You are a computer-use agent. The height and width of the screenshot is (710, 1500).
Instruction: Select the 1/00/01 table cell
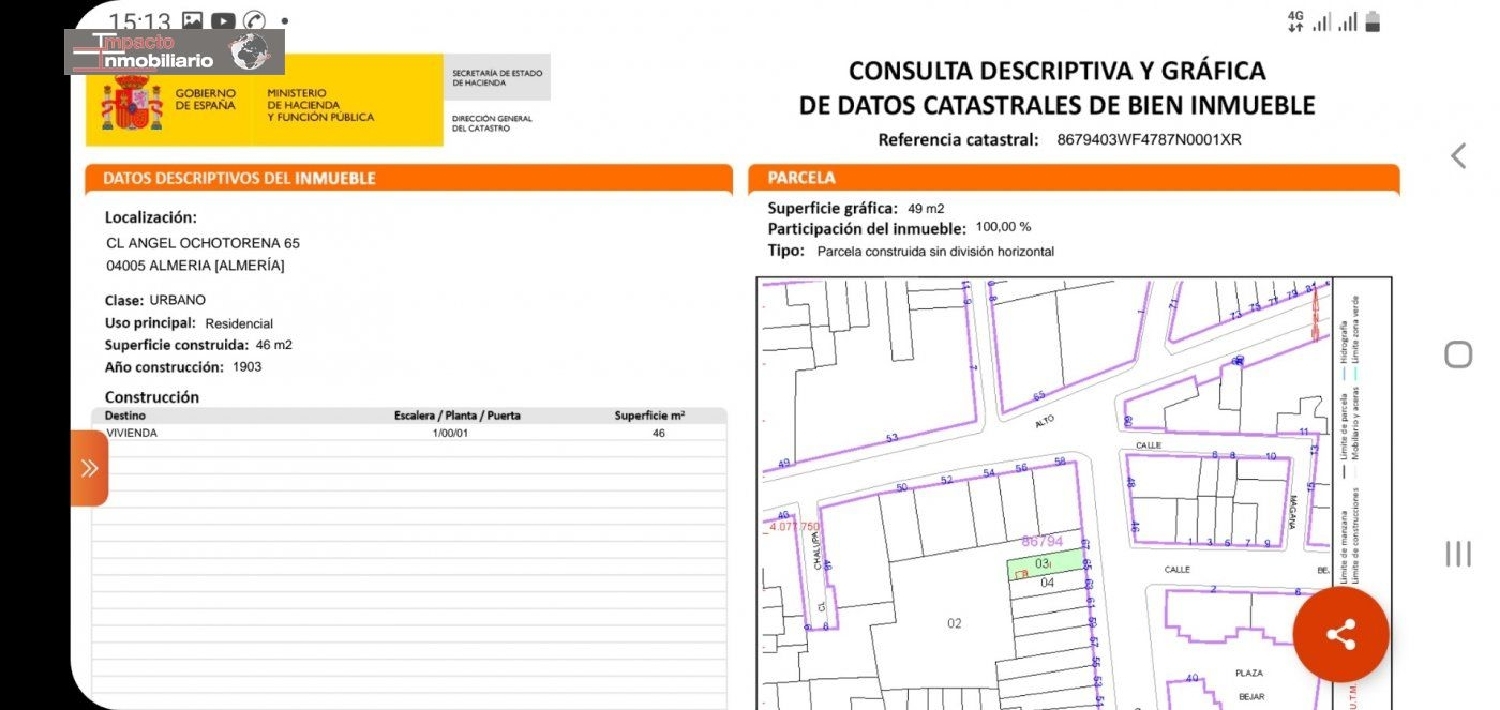point(450,433)
